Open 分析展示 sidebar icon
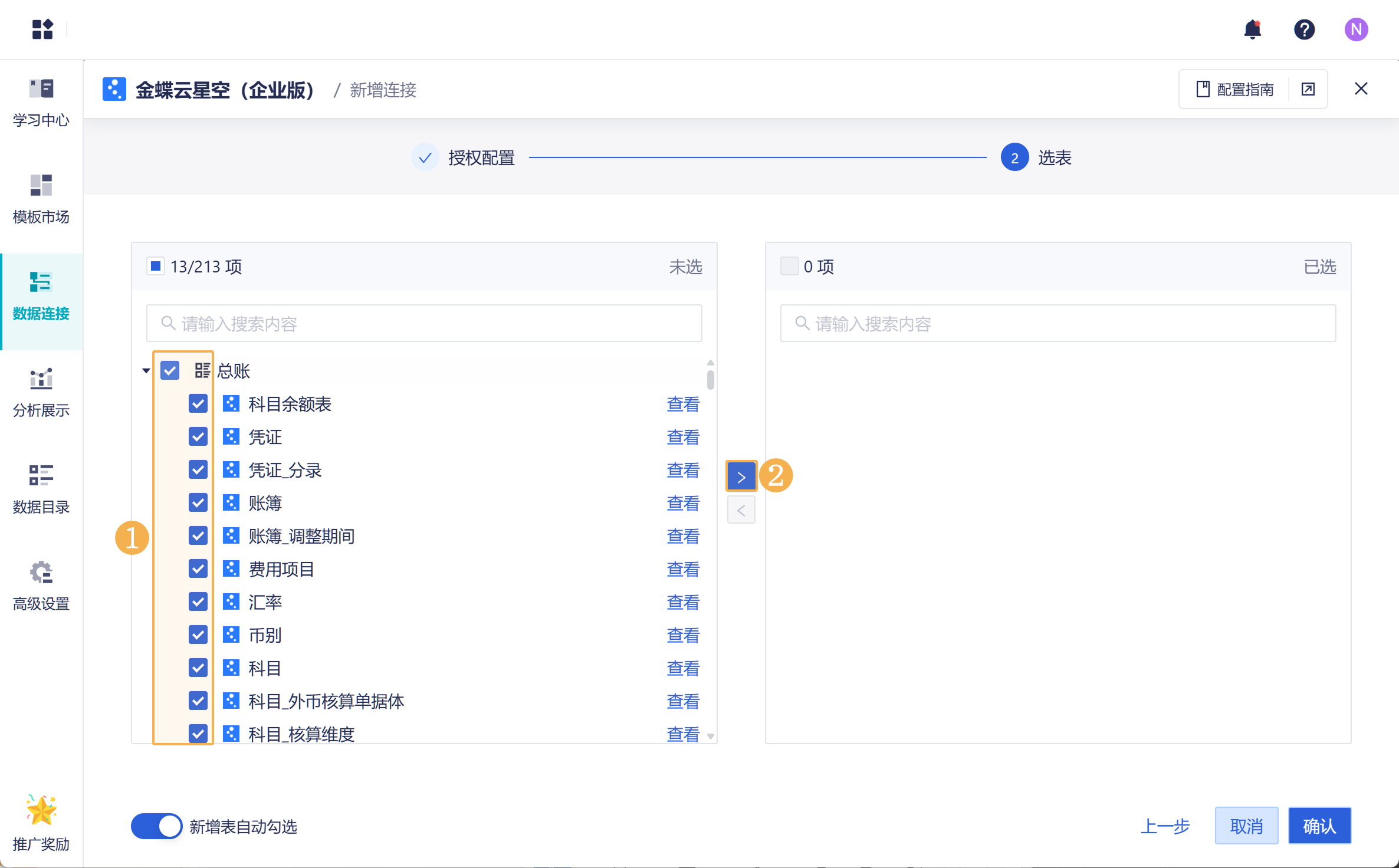This screenshot has height=868, width=1399. 41,379
